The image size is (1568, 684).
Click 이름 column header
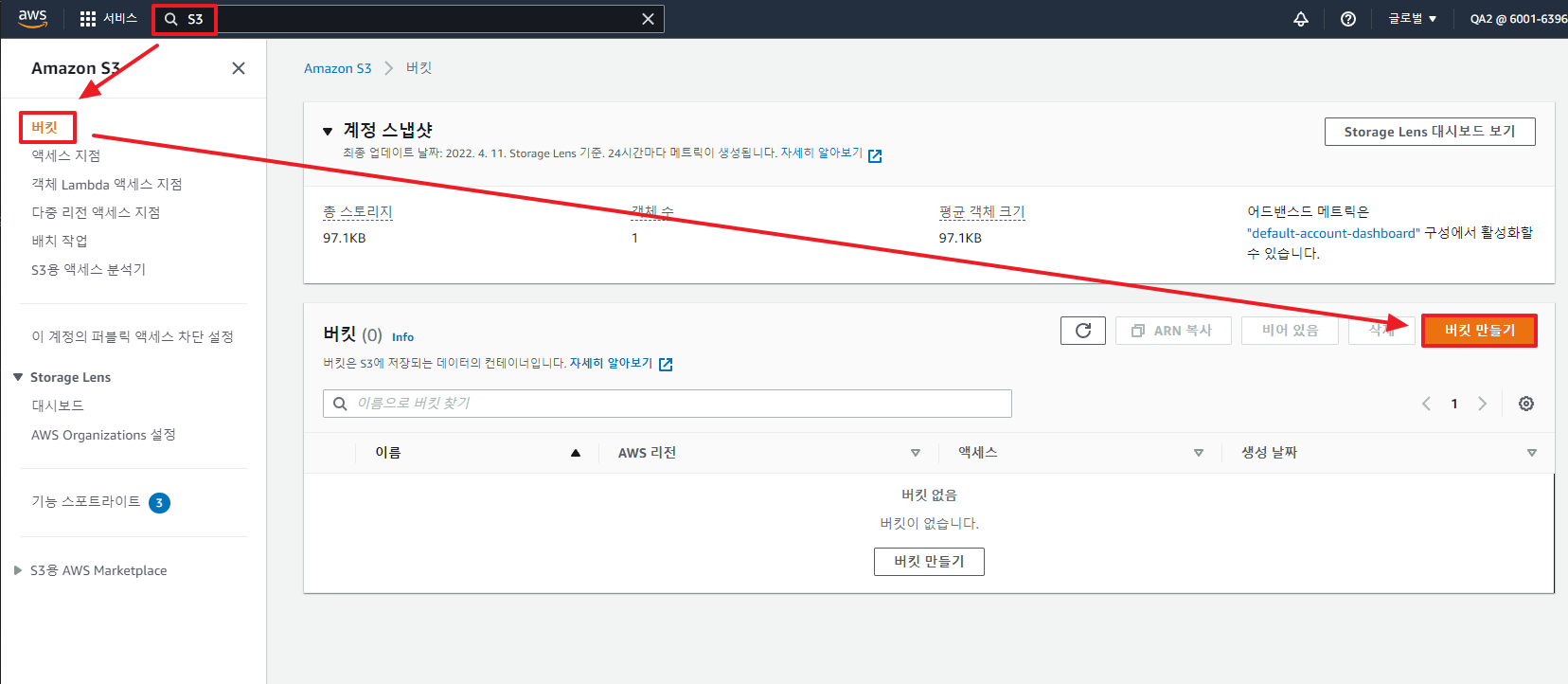pos(388,453)
